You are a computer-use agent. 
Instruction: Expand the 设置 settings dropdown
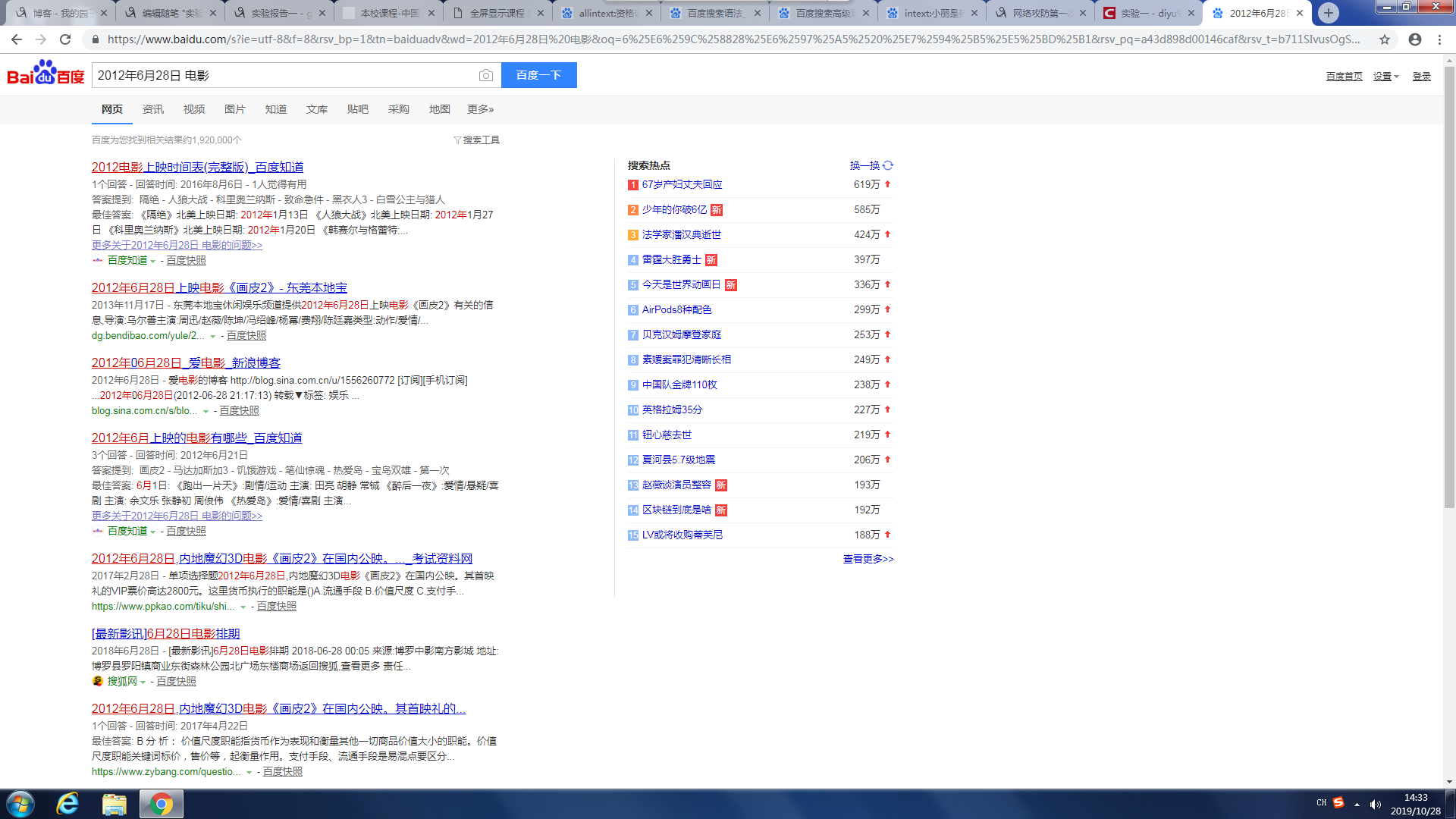(1385, 77)
